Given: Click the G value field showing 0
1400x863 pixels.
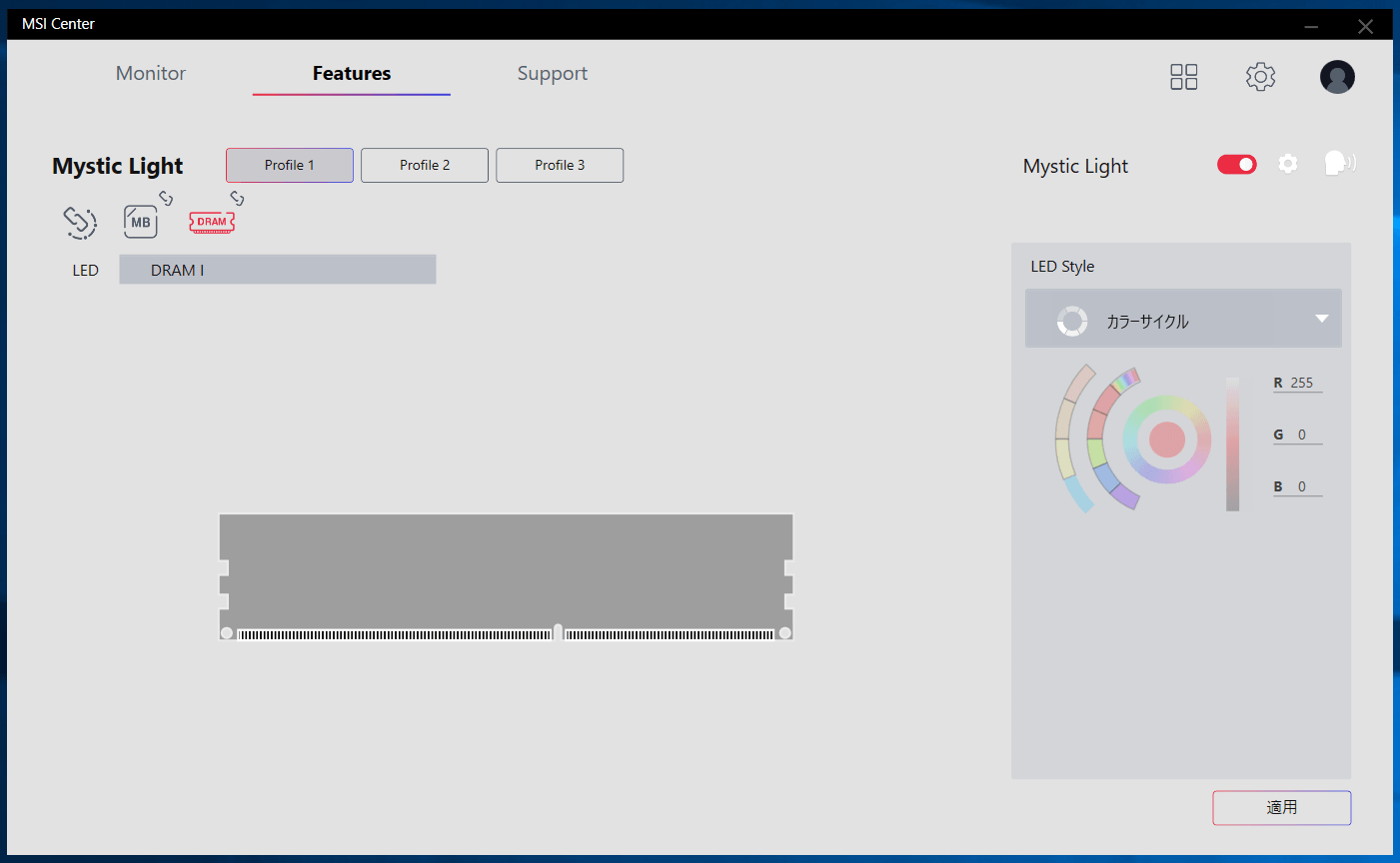Looking at the screenshot, I should pyautogui.click(x=1297, y=434).
